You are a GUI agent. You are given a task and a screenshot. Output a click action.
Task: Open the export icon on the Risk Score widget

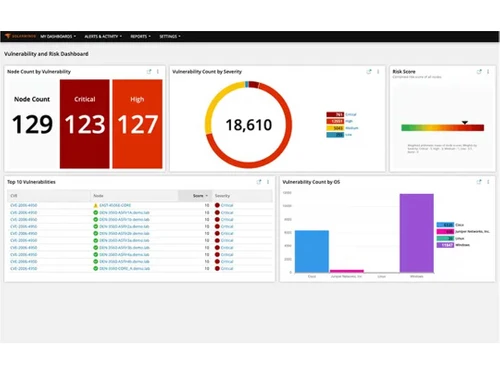479,71
